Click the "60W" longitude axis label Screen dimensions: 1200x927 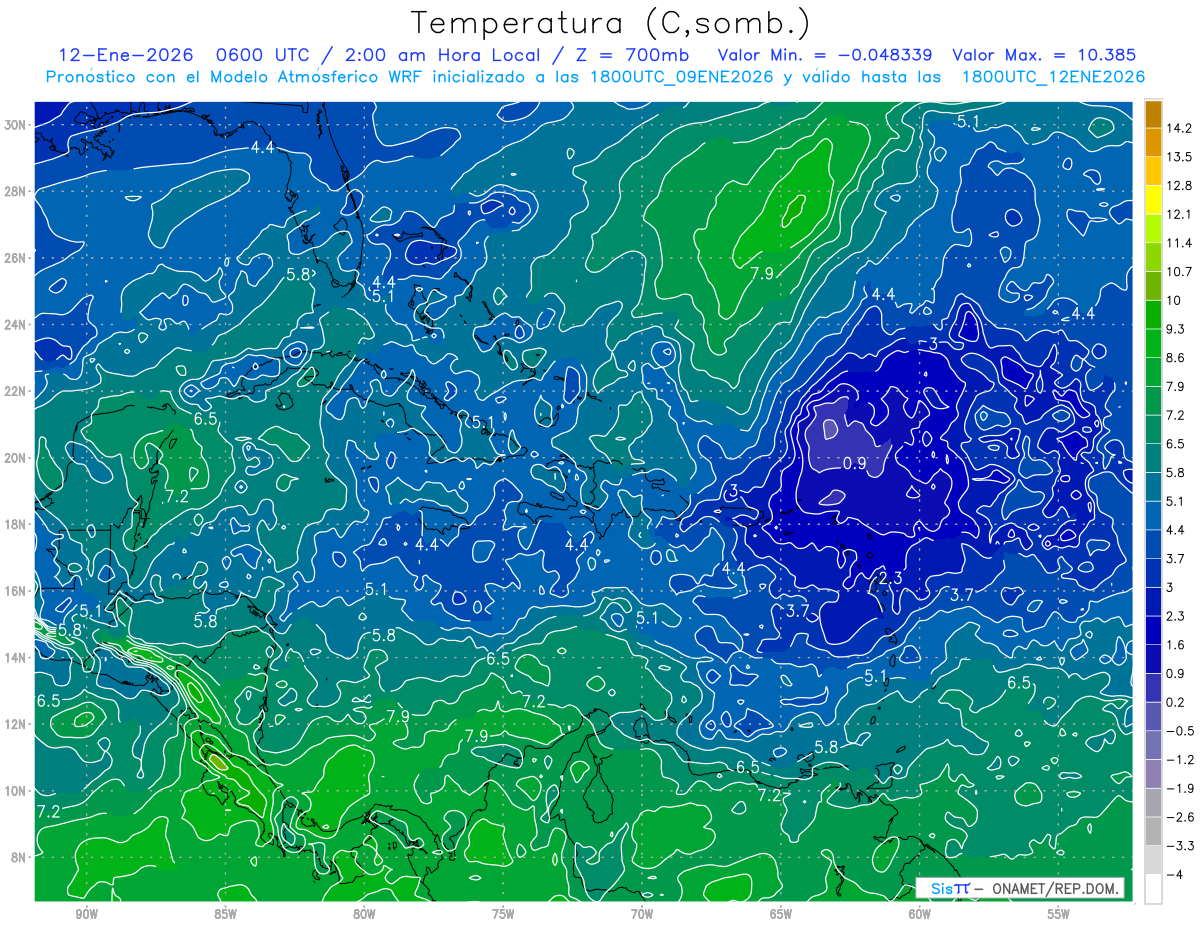pos(920,914)
